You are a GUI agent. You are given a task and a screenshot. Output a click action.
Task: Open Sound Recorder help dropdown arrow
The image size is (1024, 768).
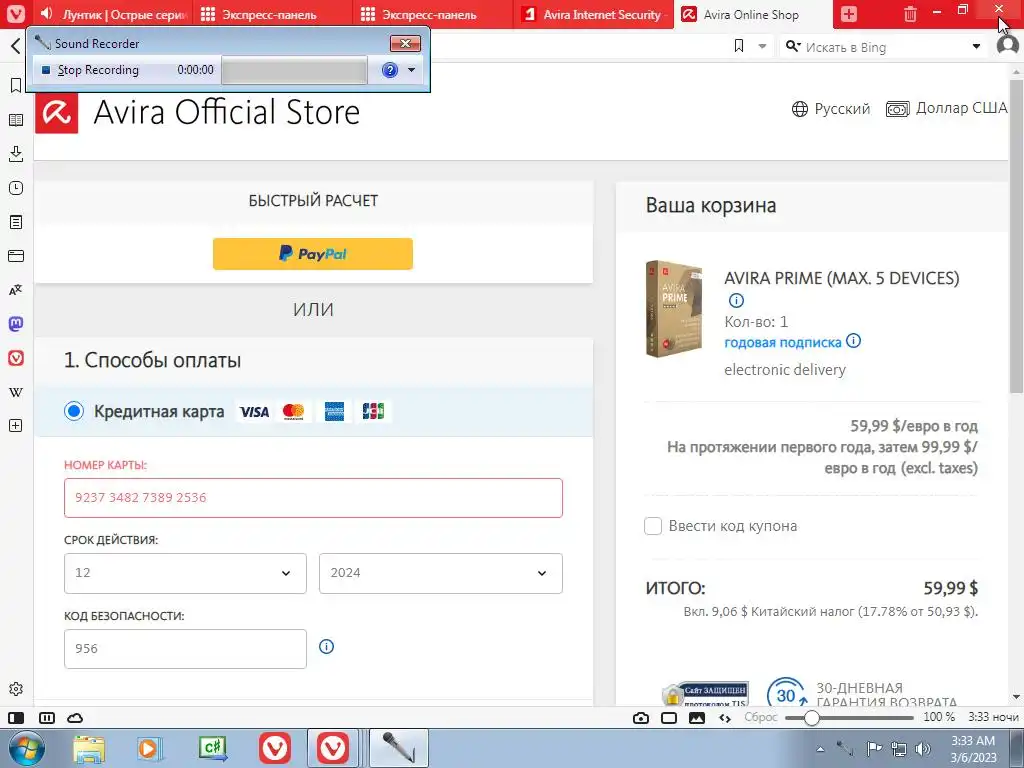[x=411, y=70]
